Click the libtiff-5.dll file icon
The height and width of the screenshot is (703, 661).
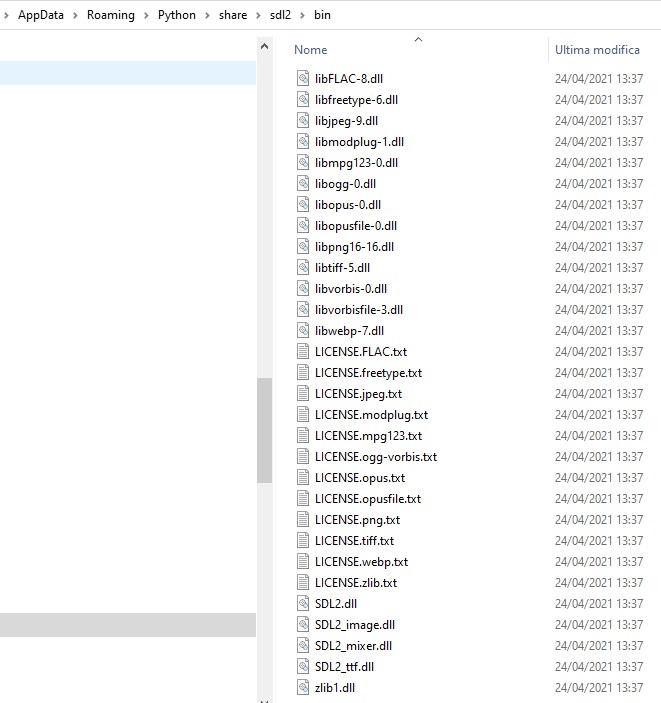pos(303,268)
